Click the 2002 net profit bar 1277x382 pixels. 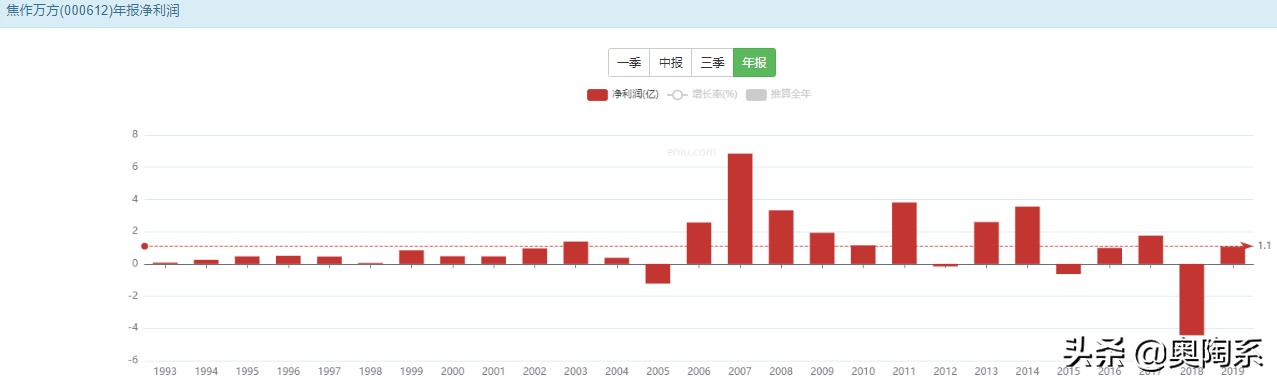(x=535, y=256)
